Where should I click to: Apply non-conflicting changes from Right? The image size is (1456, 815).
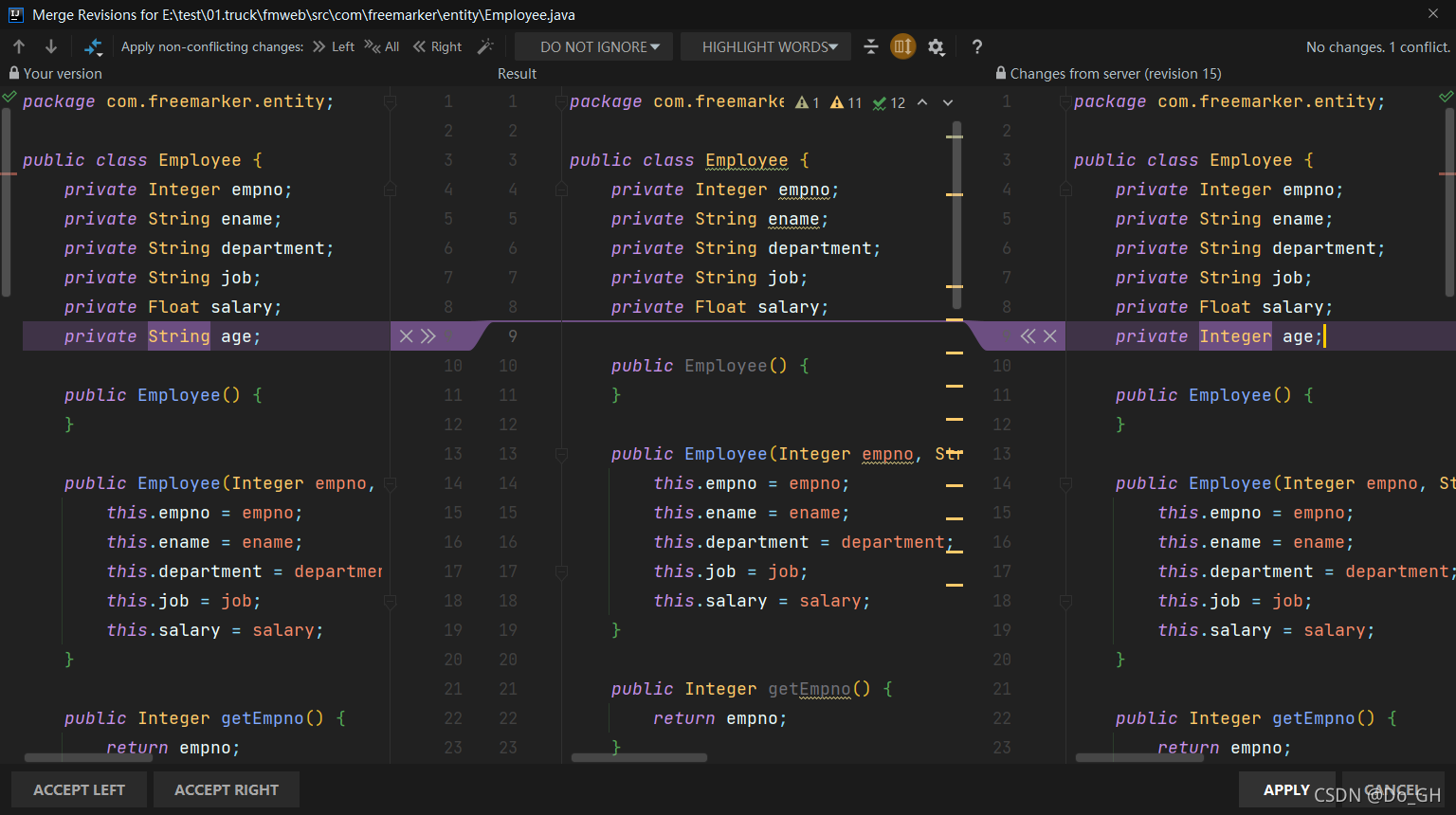438,46
